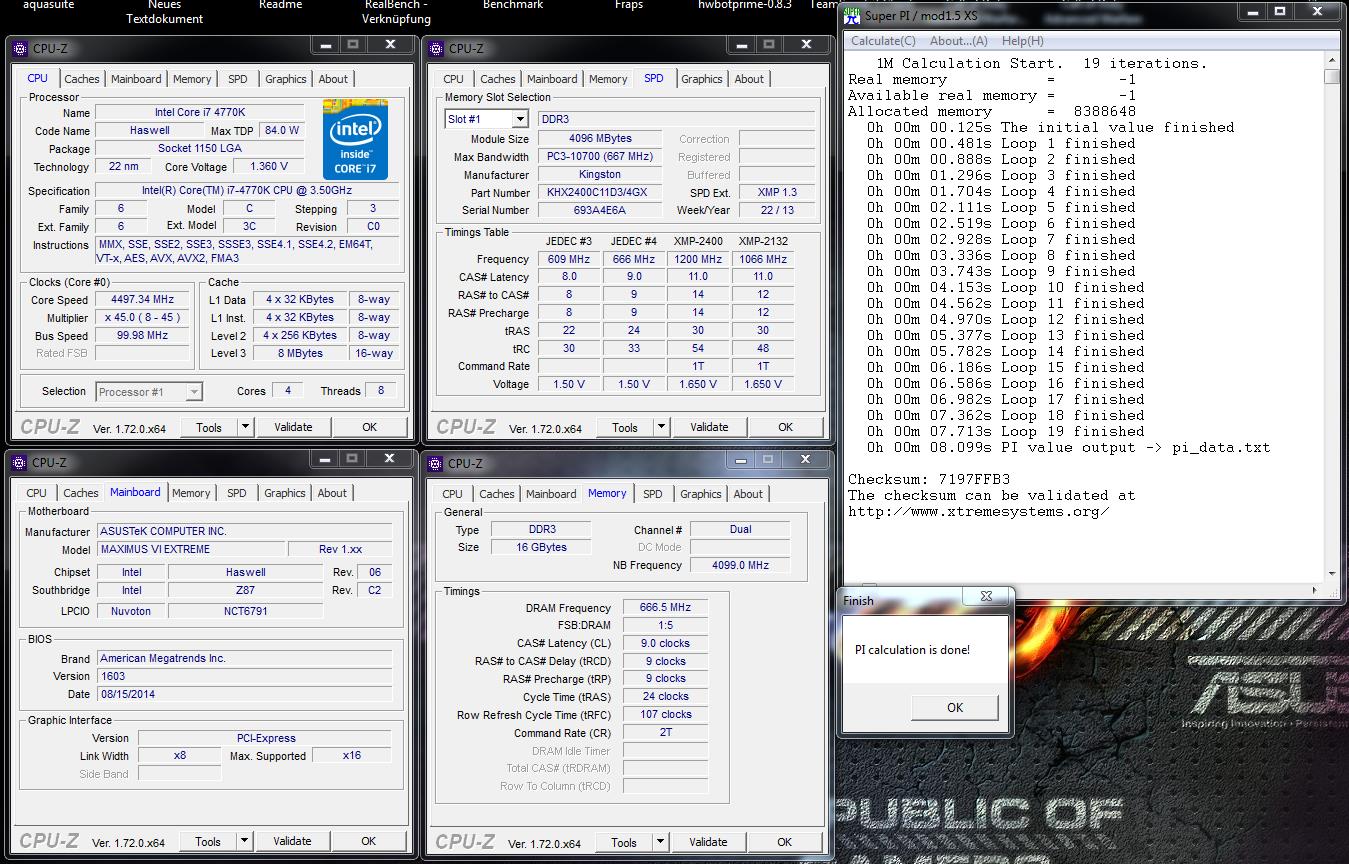Screen dimensions: 1349x864
Task: Switch to SPD tab in Memory window
Action: click(653, 494)
